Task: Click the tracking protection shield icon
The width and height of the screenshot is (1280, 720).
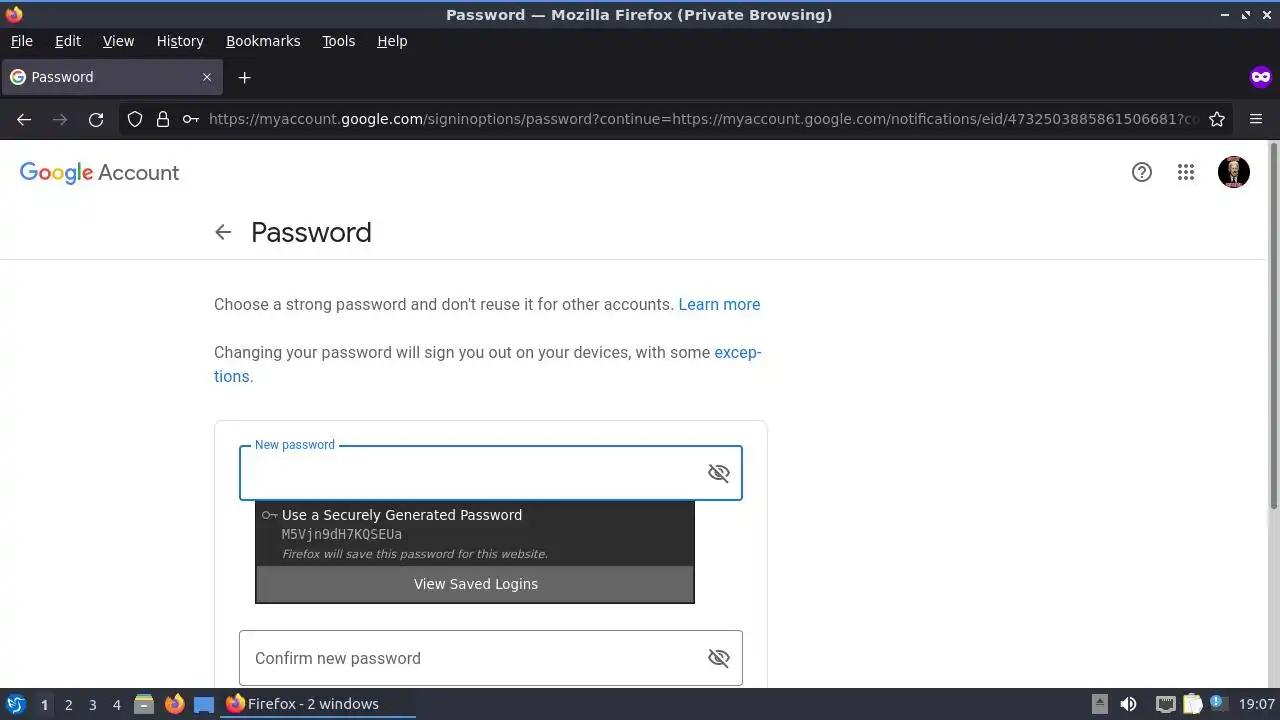Action: tap(135, 119)
